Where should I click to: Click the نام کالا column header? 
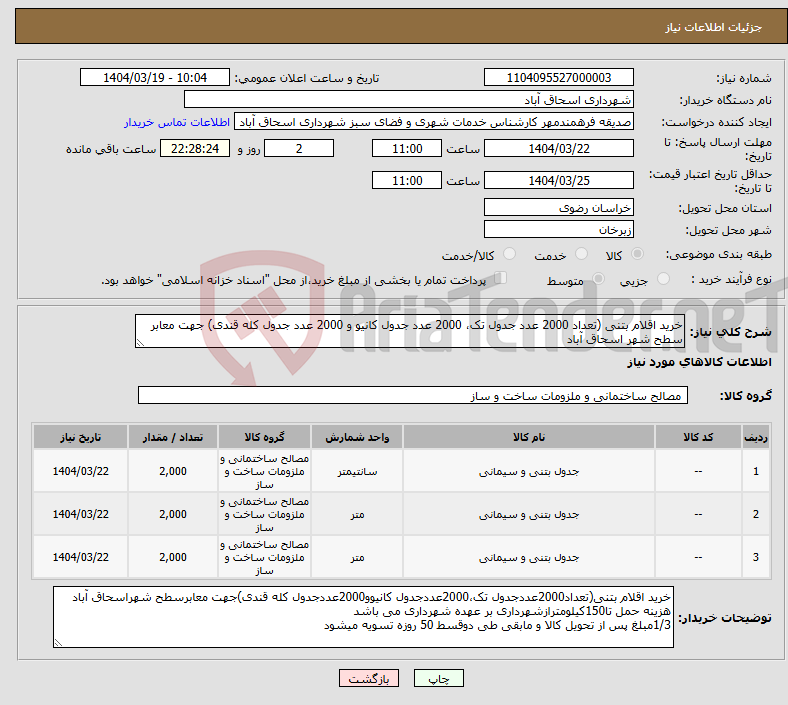529,437
